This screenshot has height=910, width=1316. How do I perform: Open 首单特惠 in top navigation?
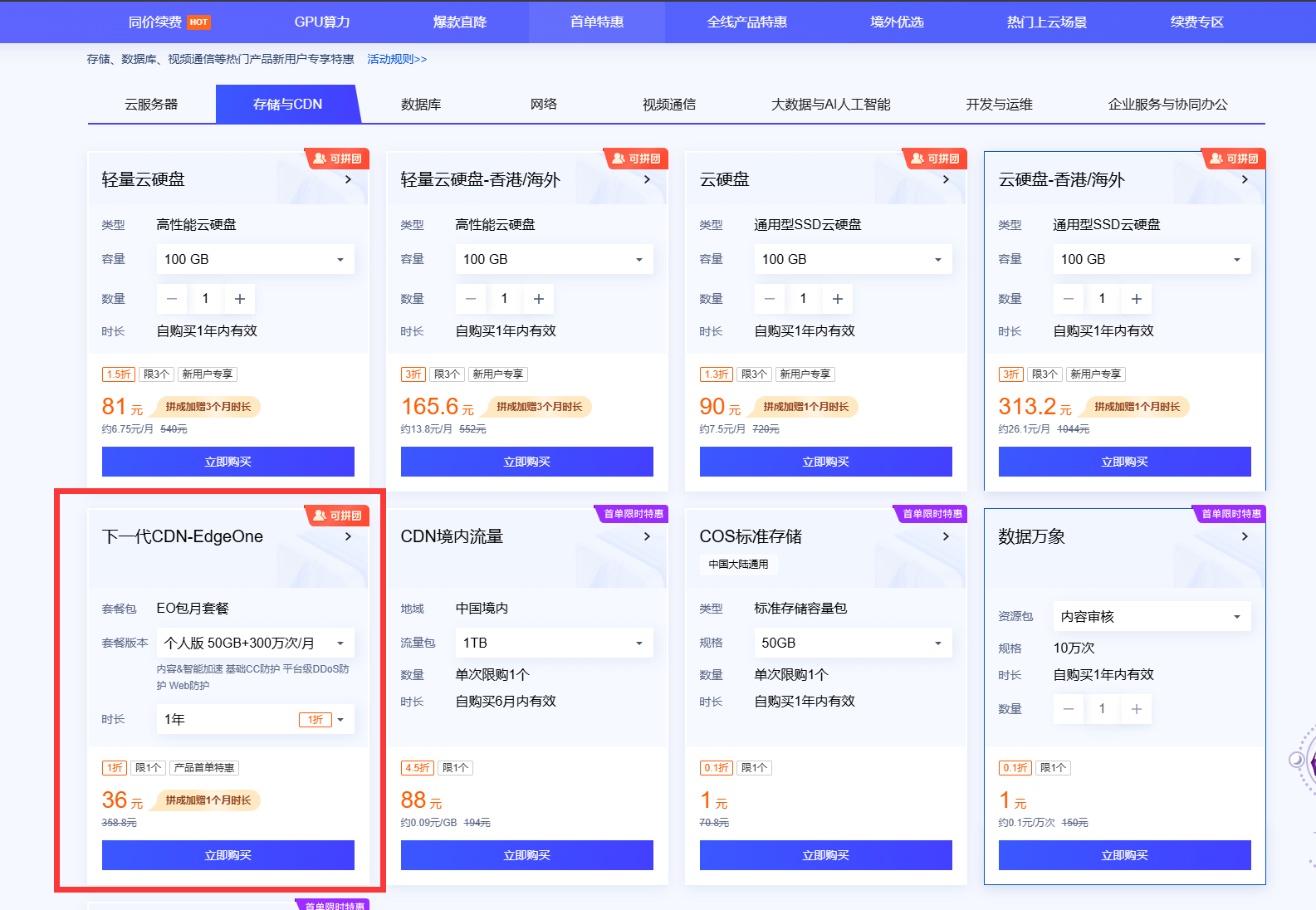pos(597,22)
